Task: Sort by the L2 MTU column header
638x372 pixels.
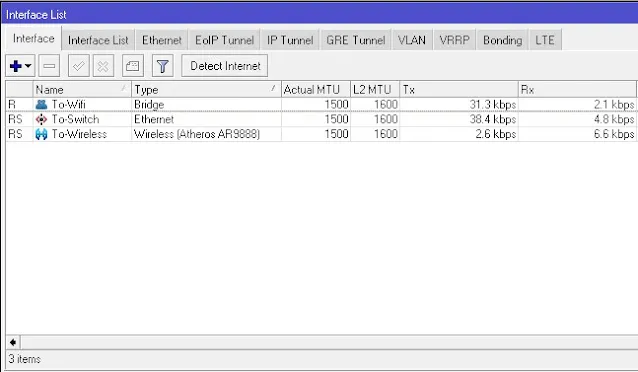Action: coord(375,90)
